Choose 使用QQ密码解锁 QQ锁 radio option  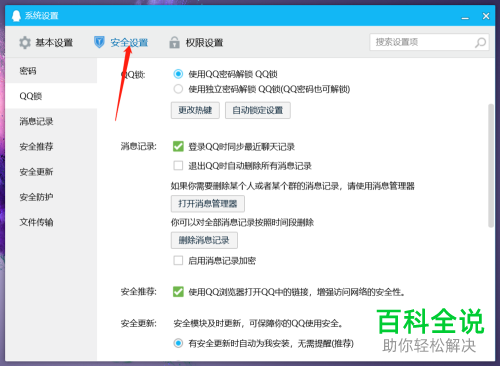[178, 74]
